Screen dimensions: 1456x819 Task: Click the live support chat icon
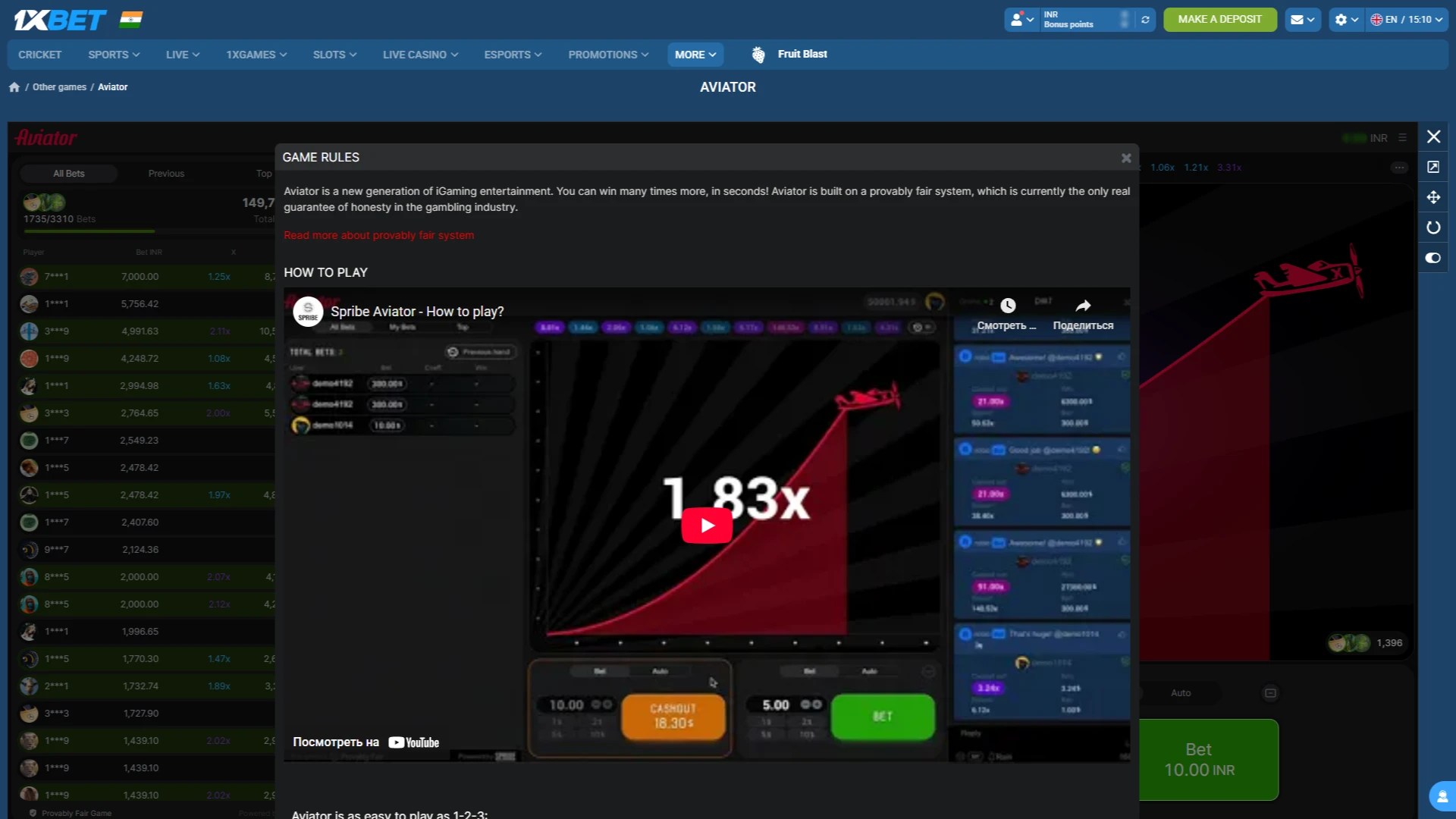[x=1442, y=796]
